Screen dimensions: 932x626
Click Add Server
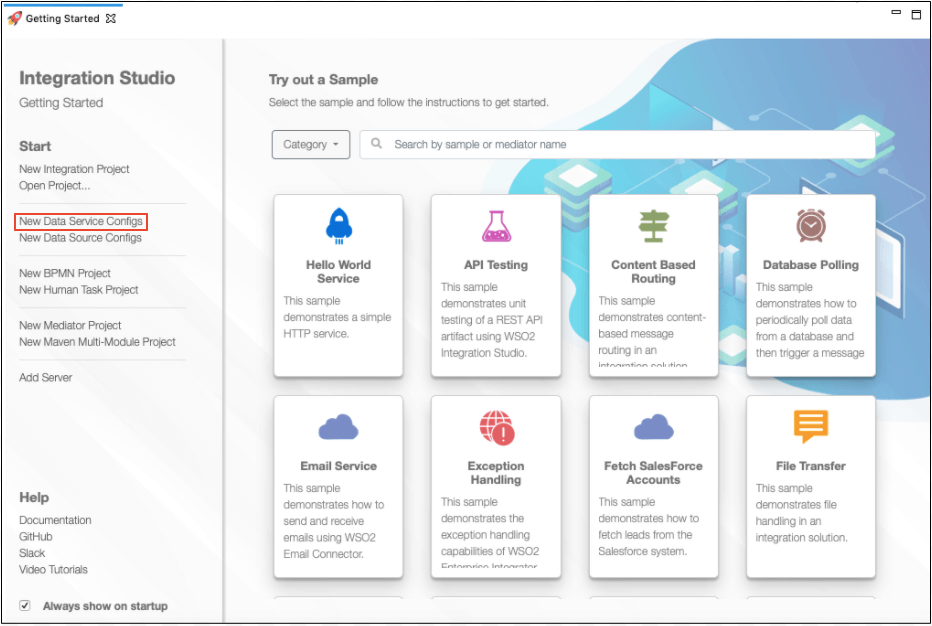tap(45, 377)
